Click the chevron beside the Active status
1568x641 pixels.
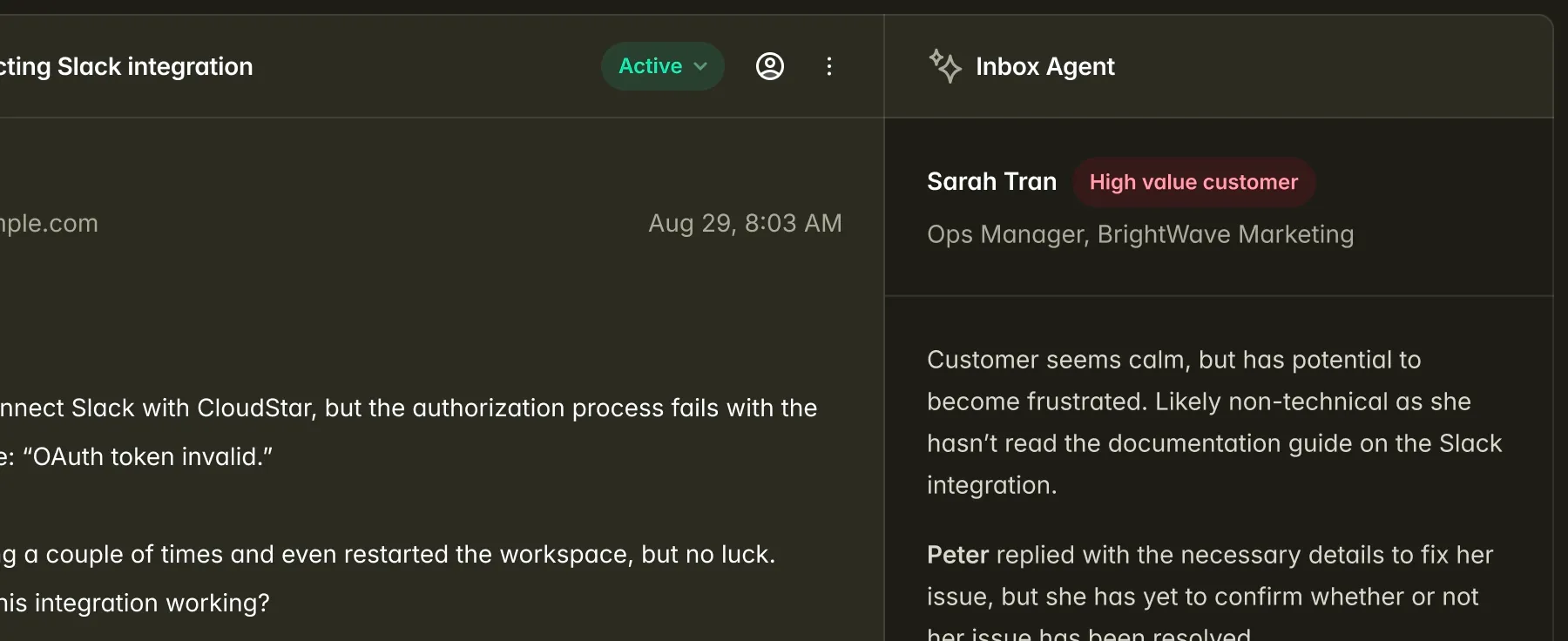point(700,66)
